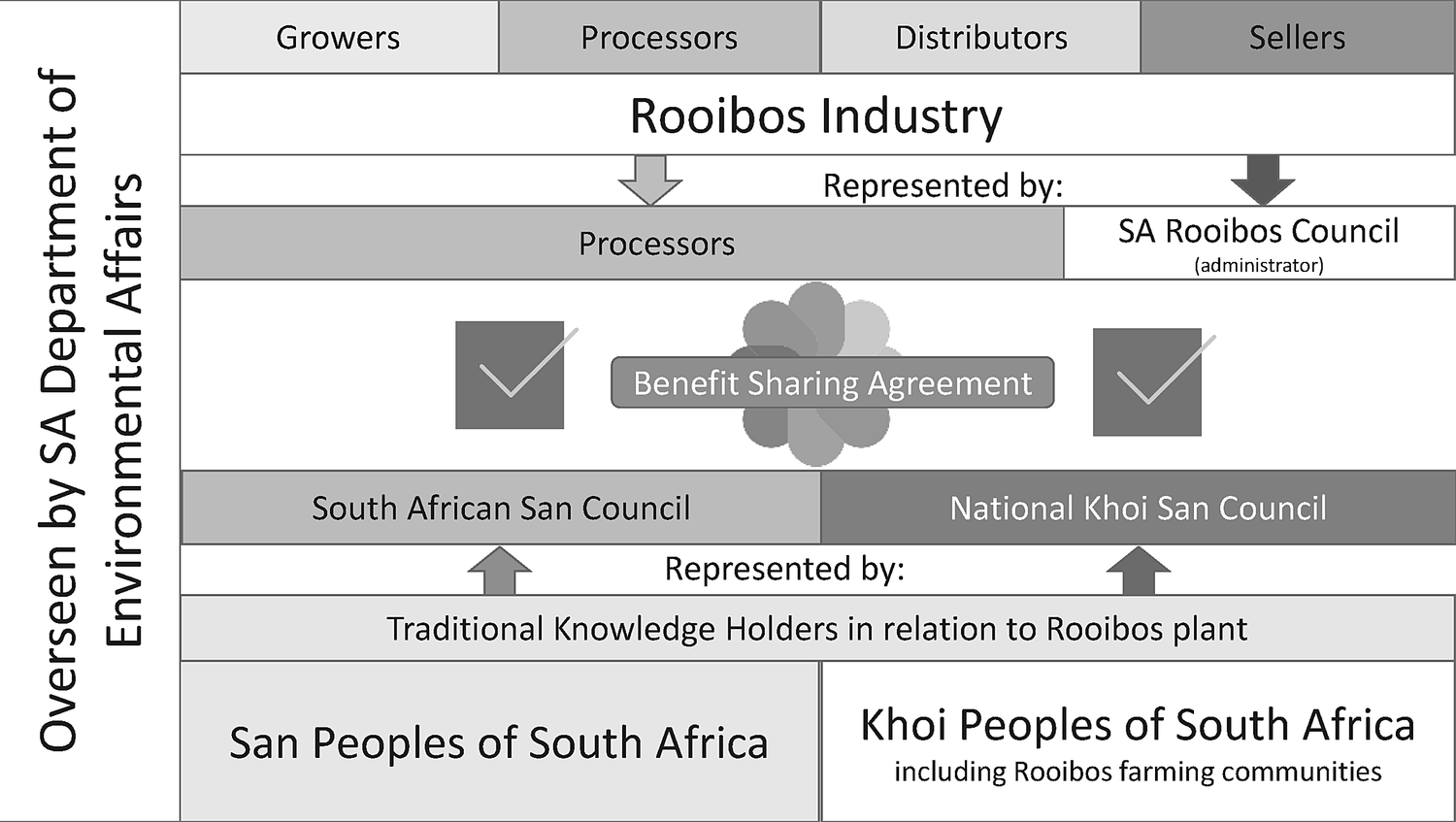The image size is (1456, 822).
Task: Click the SA Rooibos Council administrator box
Action: coord(1259,244)
